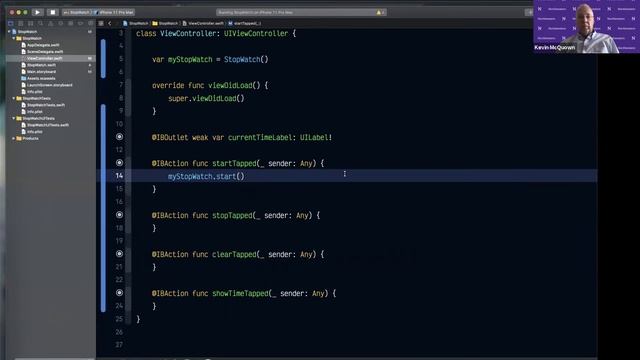Viewport: 640px width, 360px height.
Task: Click 'super.viewDidLoad()' code line
Action: [206, 98]
